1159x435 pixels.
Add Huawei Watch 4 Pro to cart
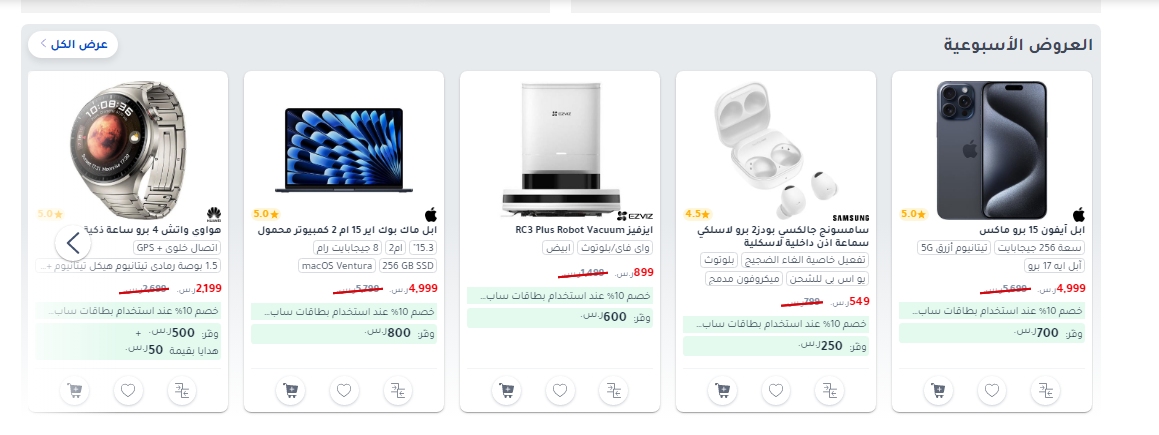[x=75, y=390]
